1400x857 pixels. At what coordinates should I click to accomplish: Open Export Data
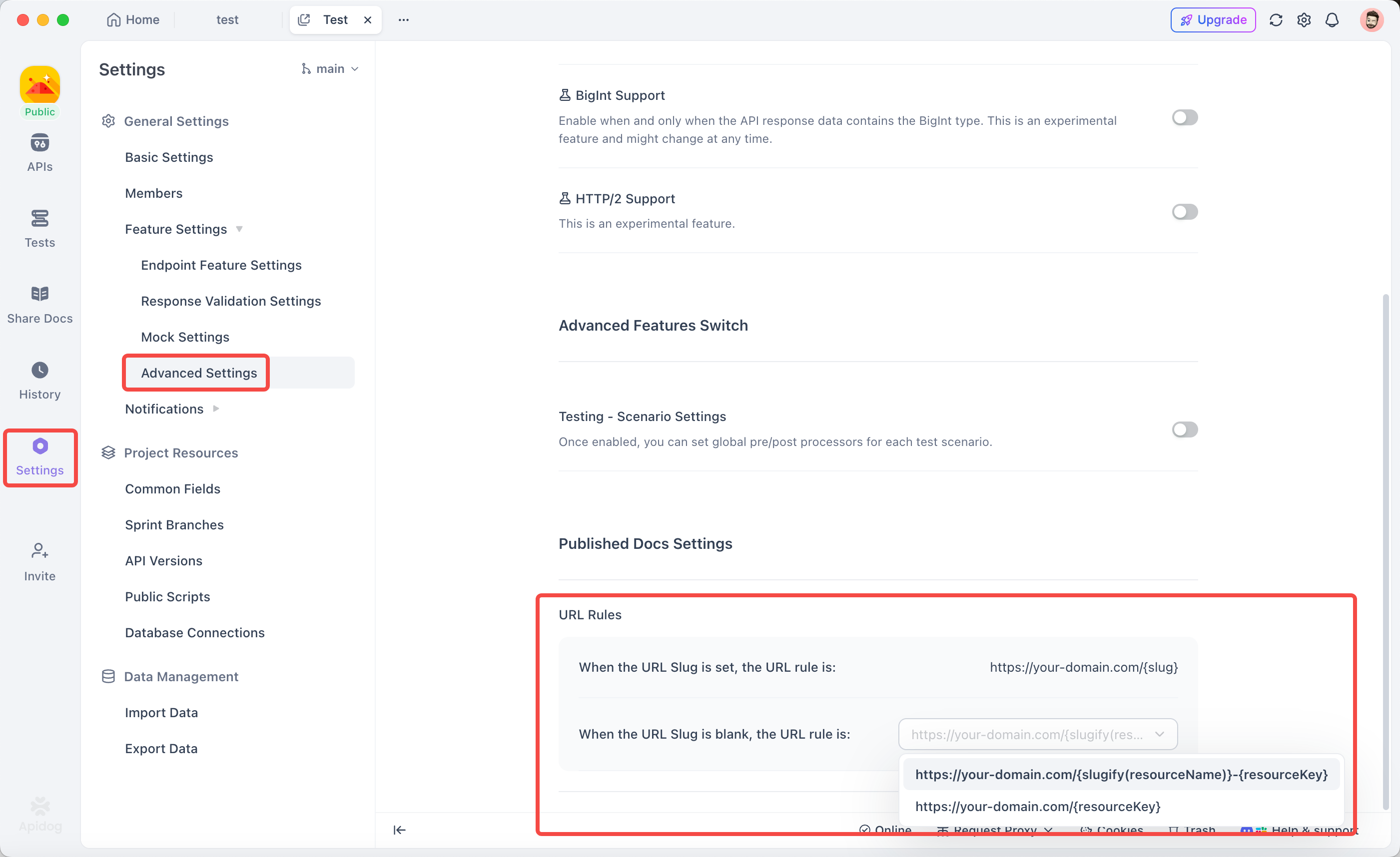coord(161,749)
